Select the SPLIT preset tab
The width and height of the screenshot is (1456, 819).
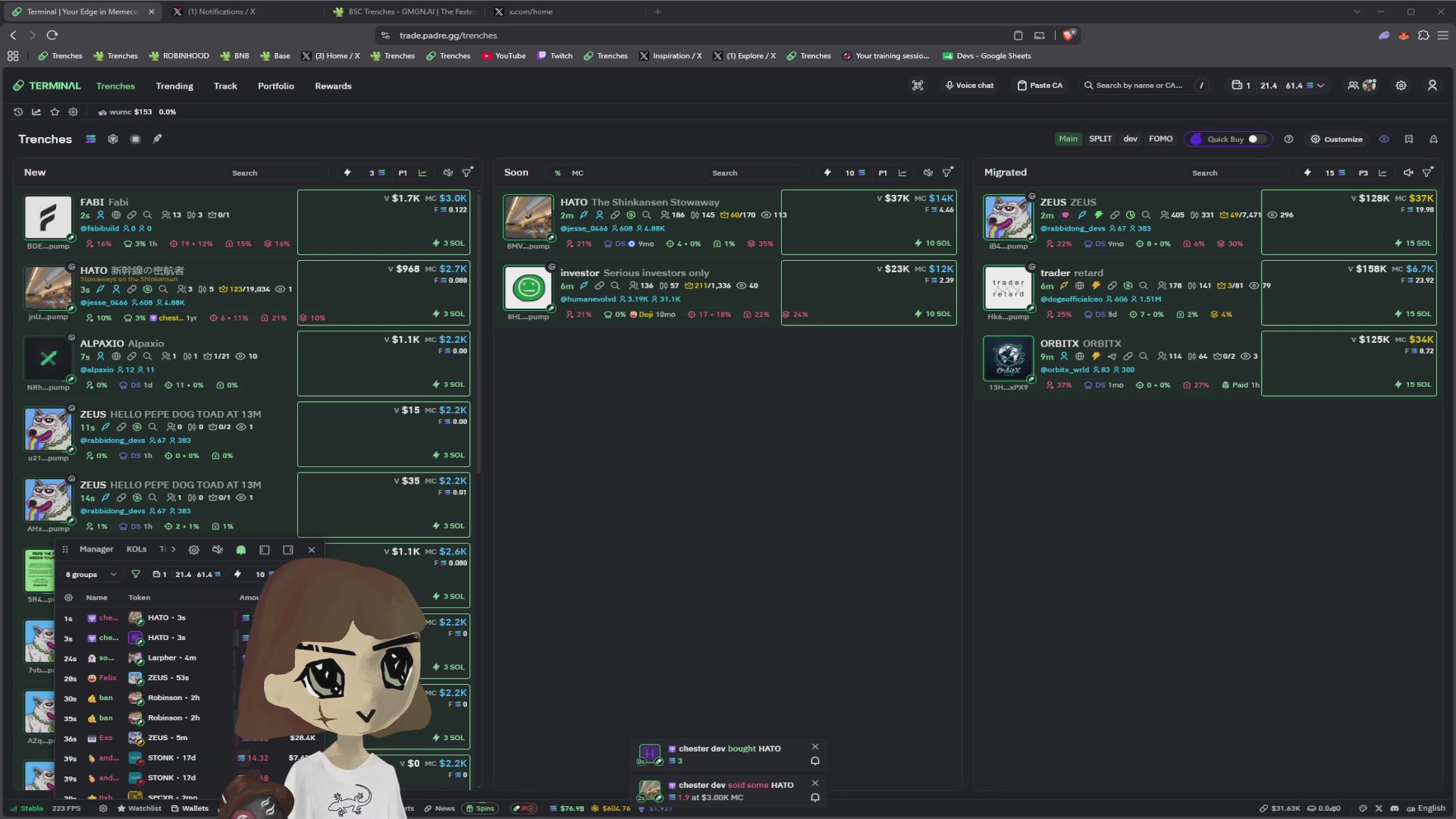(1100, 139)
